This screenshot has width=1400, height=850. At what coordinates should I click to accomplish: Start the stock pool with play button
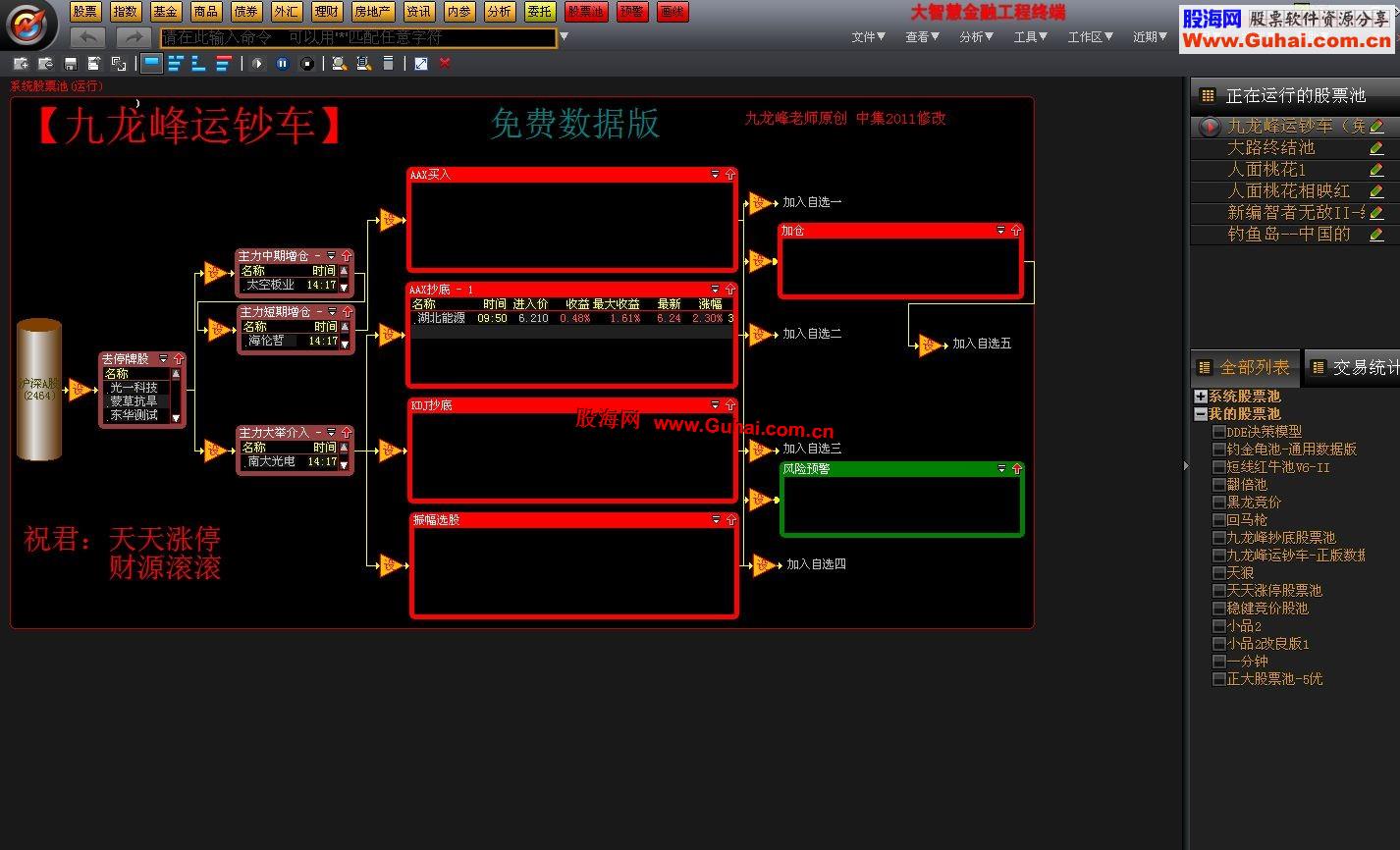(x=258, y=63)
